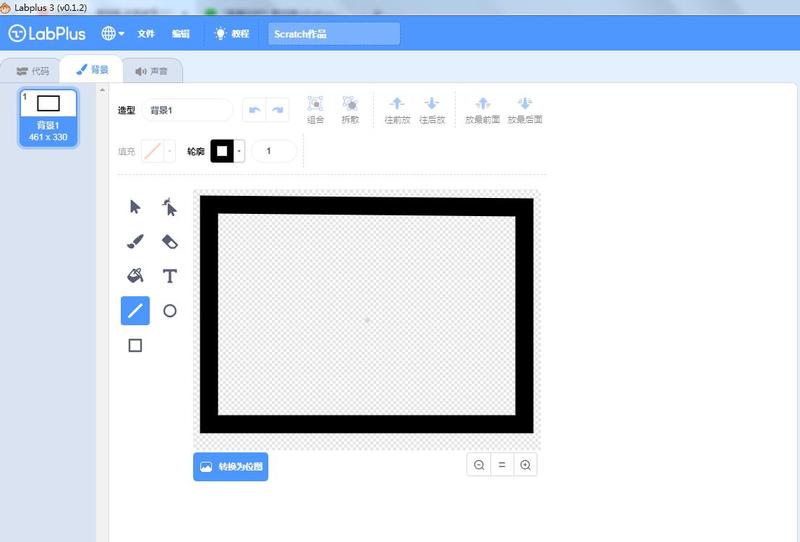Switch to the 声音 tab

[152, 71]
